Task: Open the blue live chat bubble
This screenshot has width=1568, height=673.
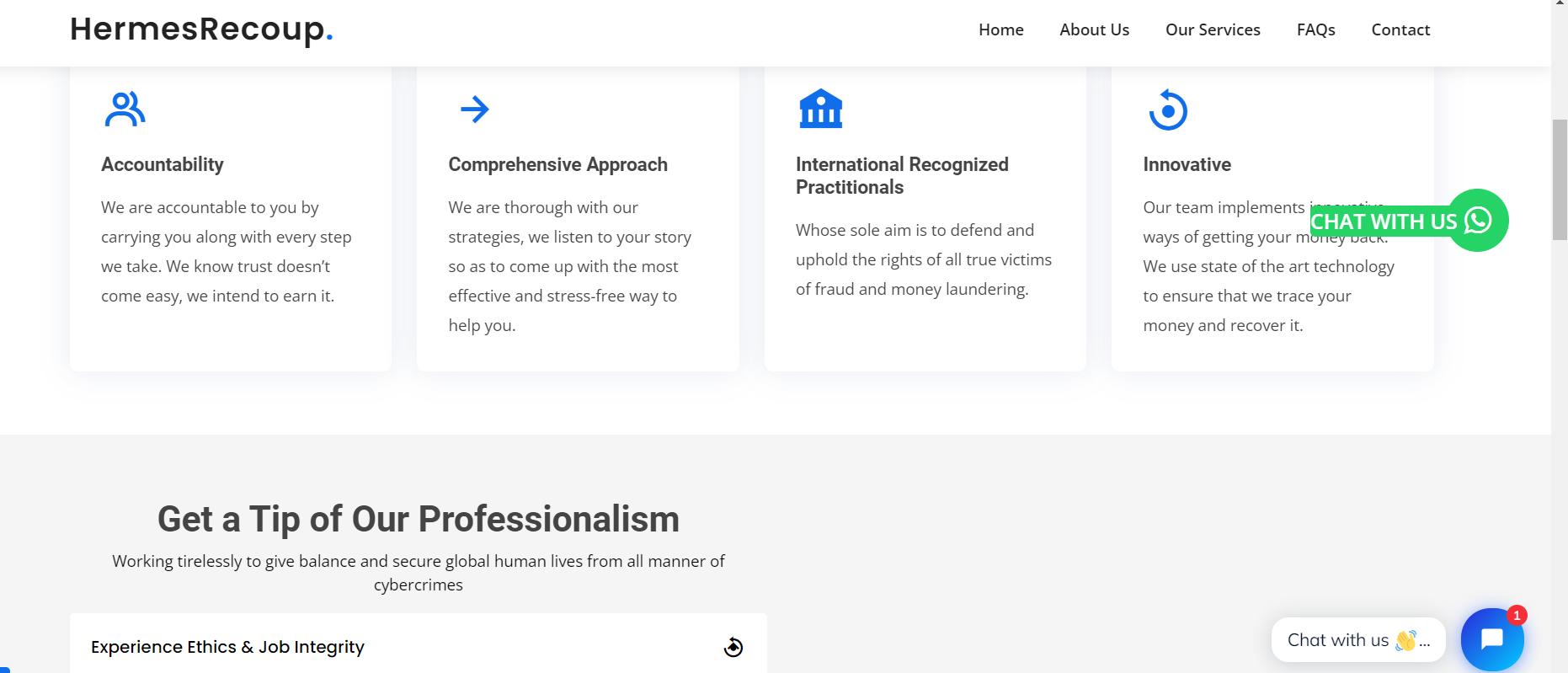Action: [1491, 639]
